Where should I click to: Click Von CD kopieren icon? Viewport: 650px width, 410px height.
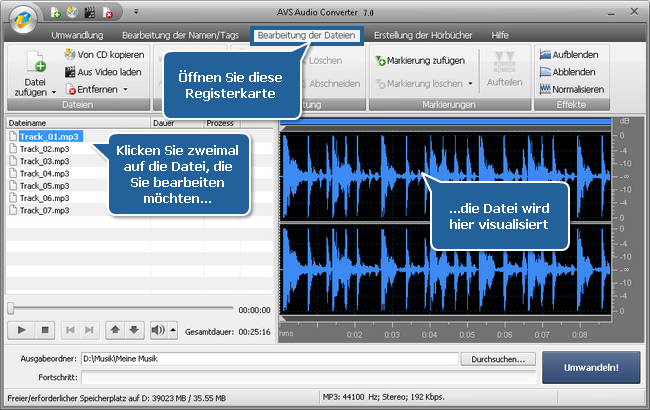click(71, 54)
